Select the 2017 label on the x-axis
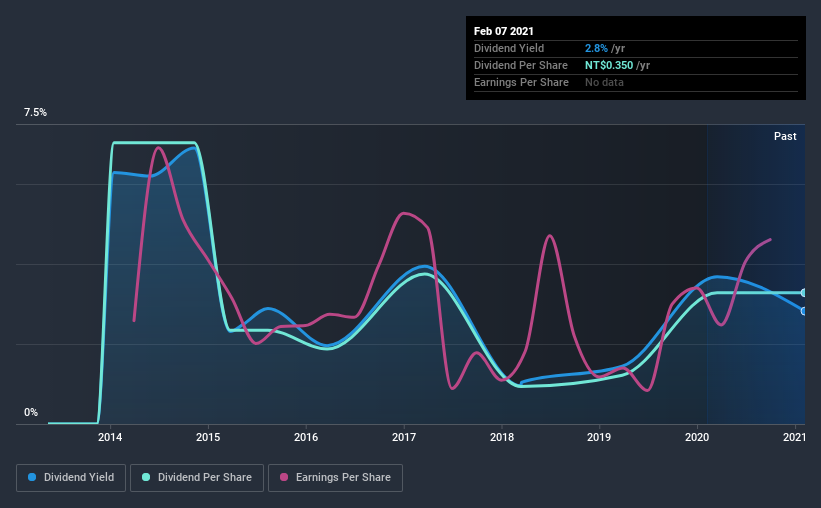This screenshot has width=821, height=508. (404, 437)
